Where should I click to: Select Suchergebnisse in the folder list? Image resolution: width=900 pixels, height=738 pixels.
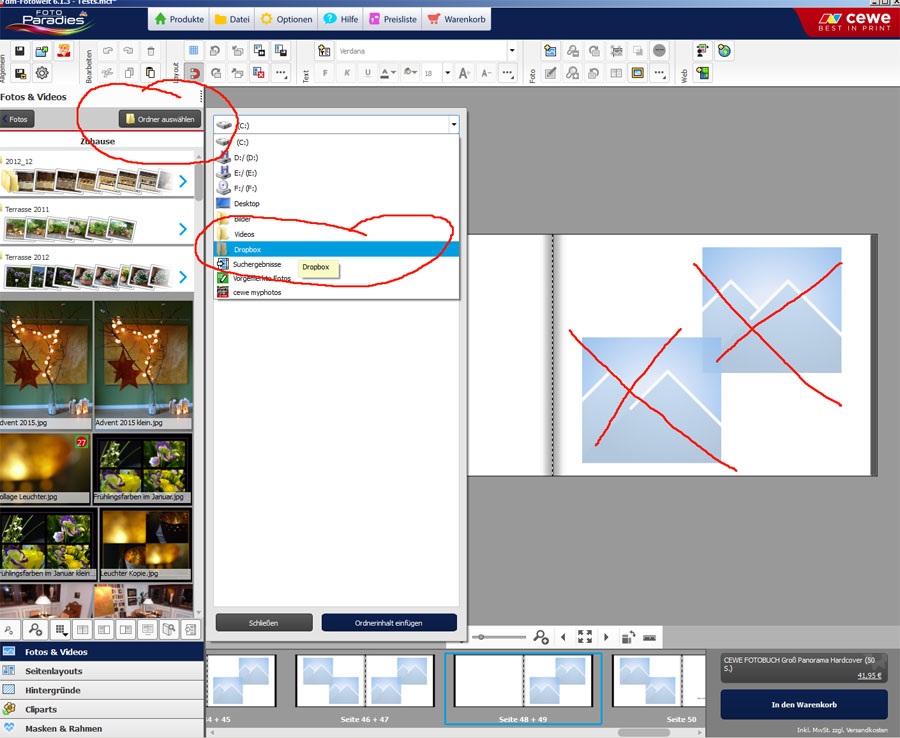coord(336,265)
